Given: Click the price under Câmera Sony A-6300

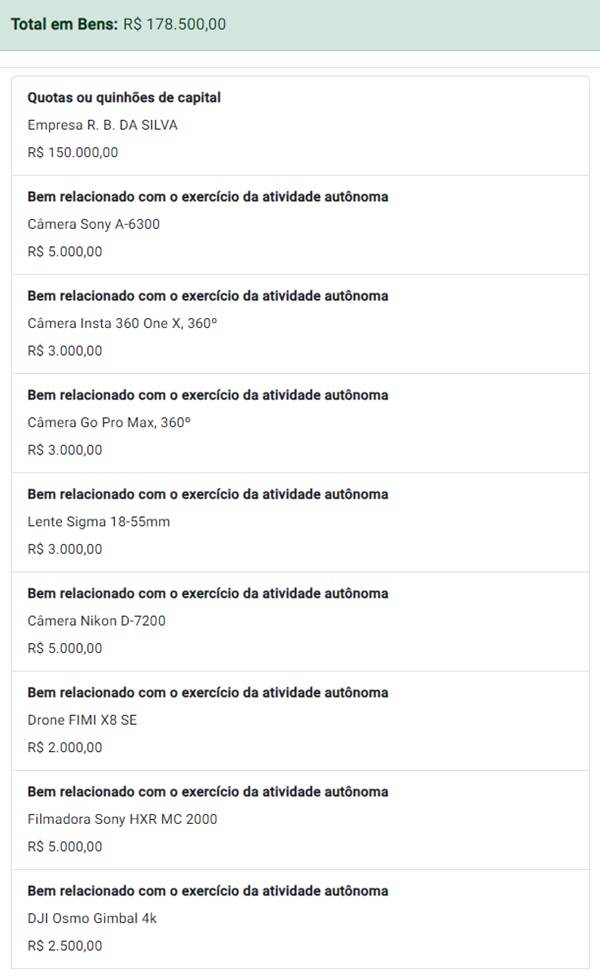Looking at the screenshot, I should 65,252.
